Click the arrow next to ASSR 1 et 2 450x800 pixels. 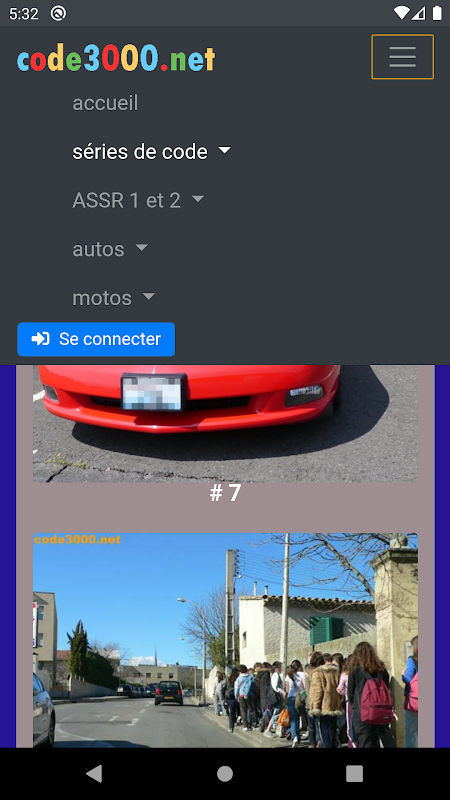pos(198,199)
